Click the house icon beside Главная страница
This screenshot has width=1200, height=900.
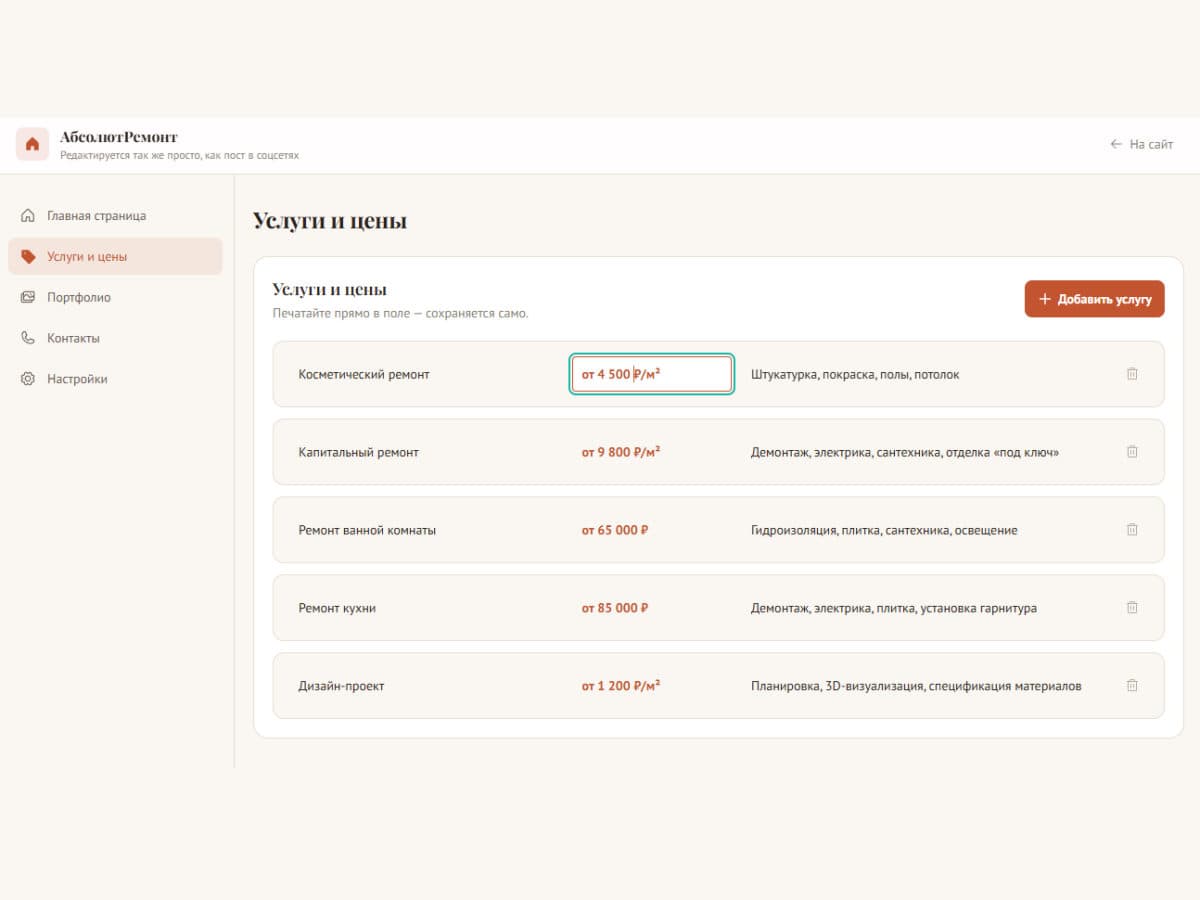[28, 215]
